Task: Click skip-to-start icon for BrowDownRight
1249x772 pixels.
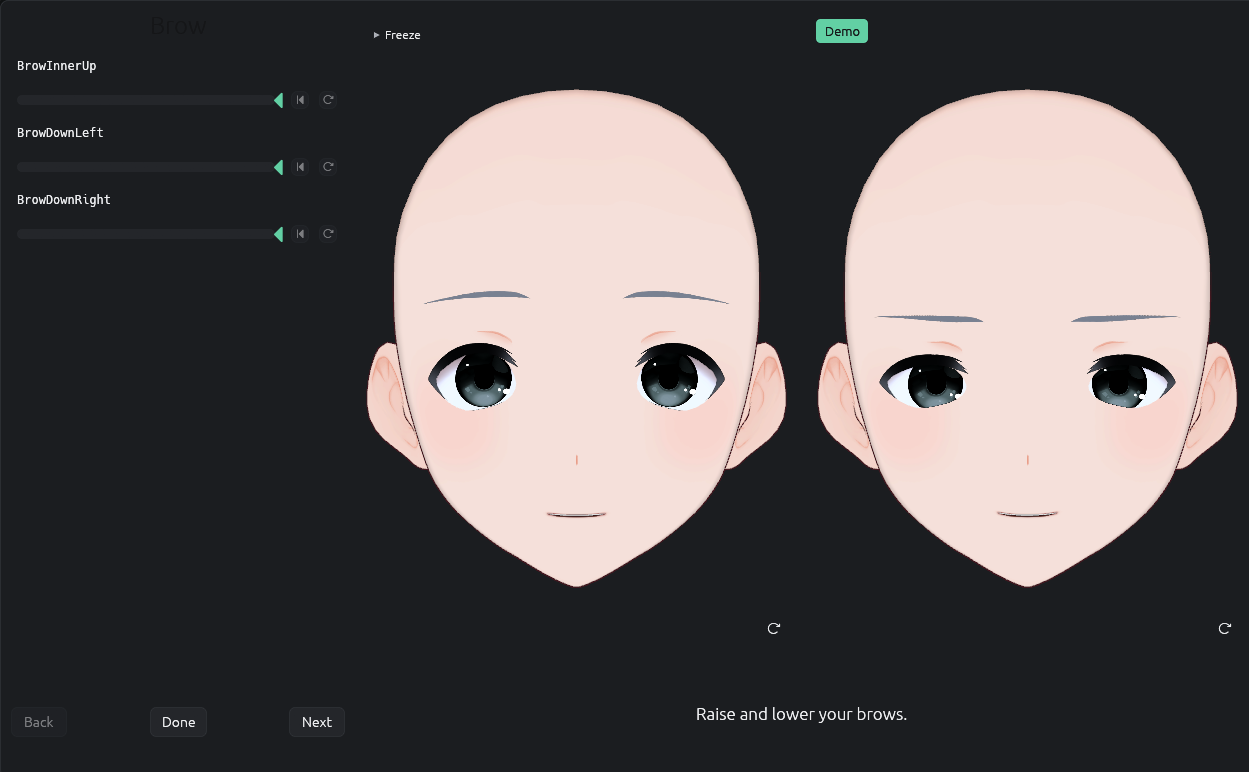Action: (x=301, y=234)
